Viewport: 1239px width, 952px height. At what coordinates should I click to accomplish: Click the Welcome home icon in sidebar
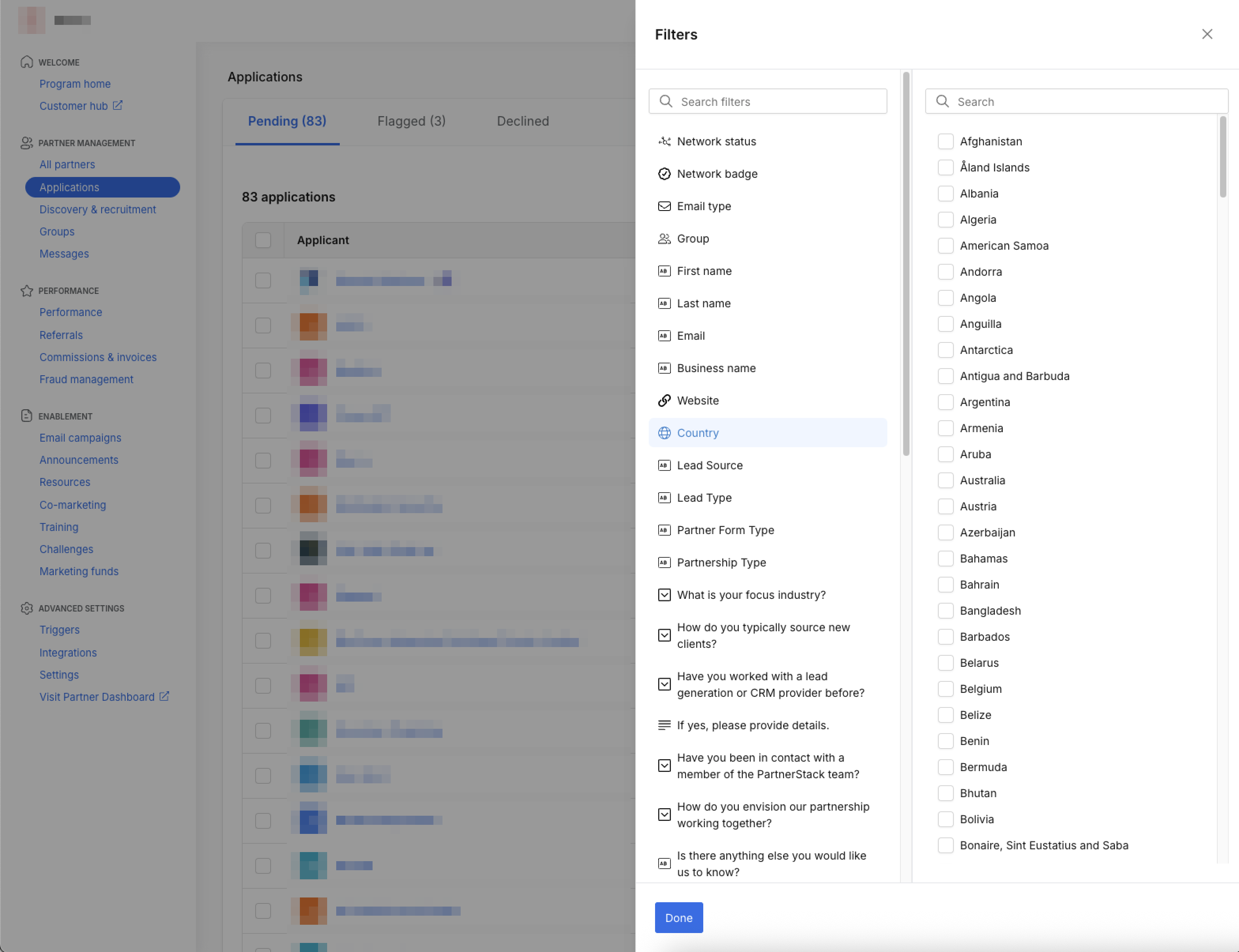[26, 62]
